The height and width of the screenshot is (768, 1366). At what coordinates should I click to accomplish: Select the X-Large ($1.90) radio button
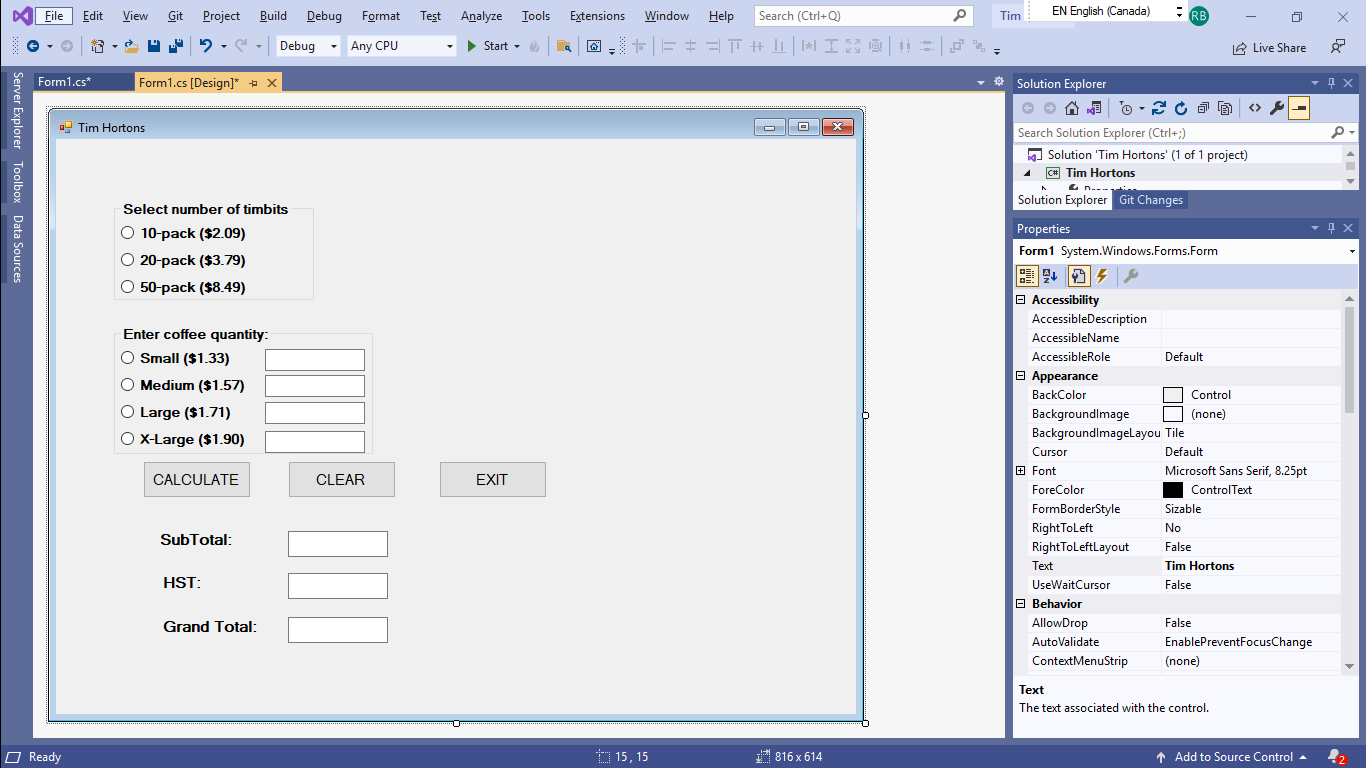pyautogui.click(x=127, y=439)
